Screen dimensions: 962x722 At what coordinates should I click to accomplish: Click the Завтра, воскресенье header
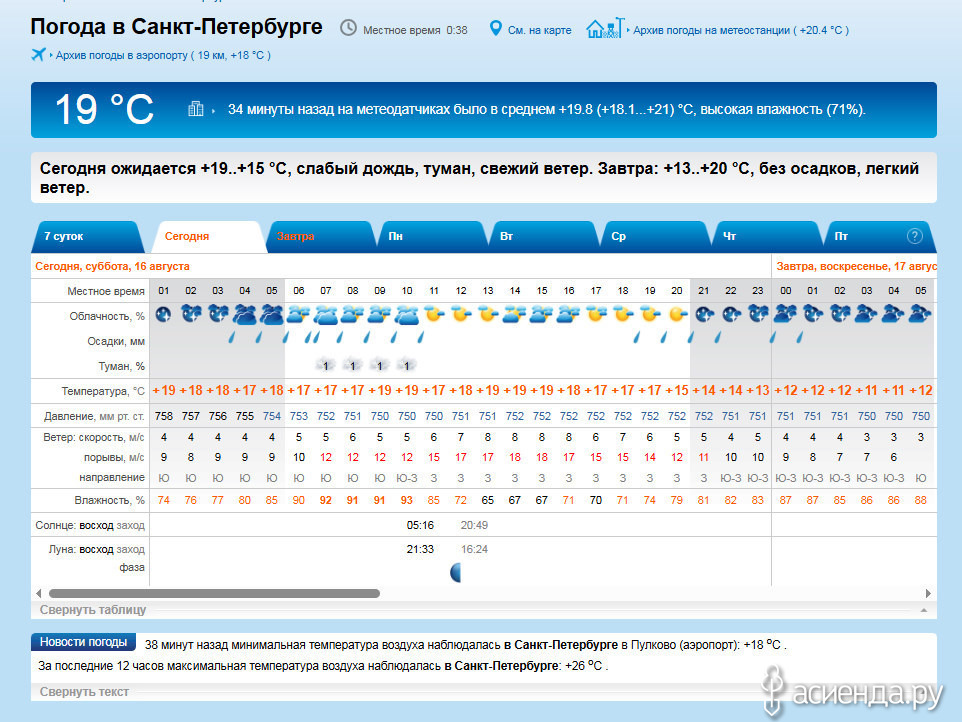pos(856,266)
